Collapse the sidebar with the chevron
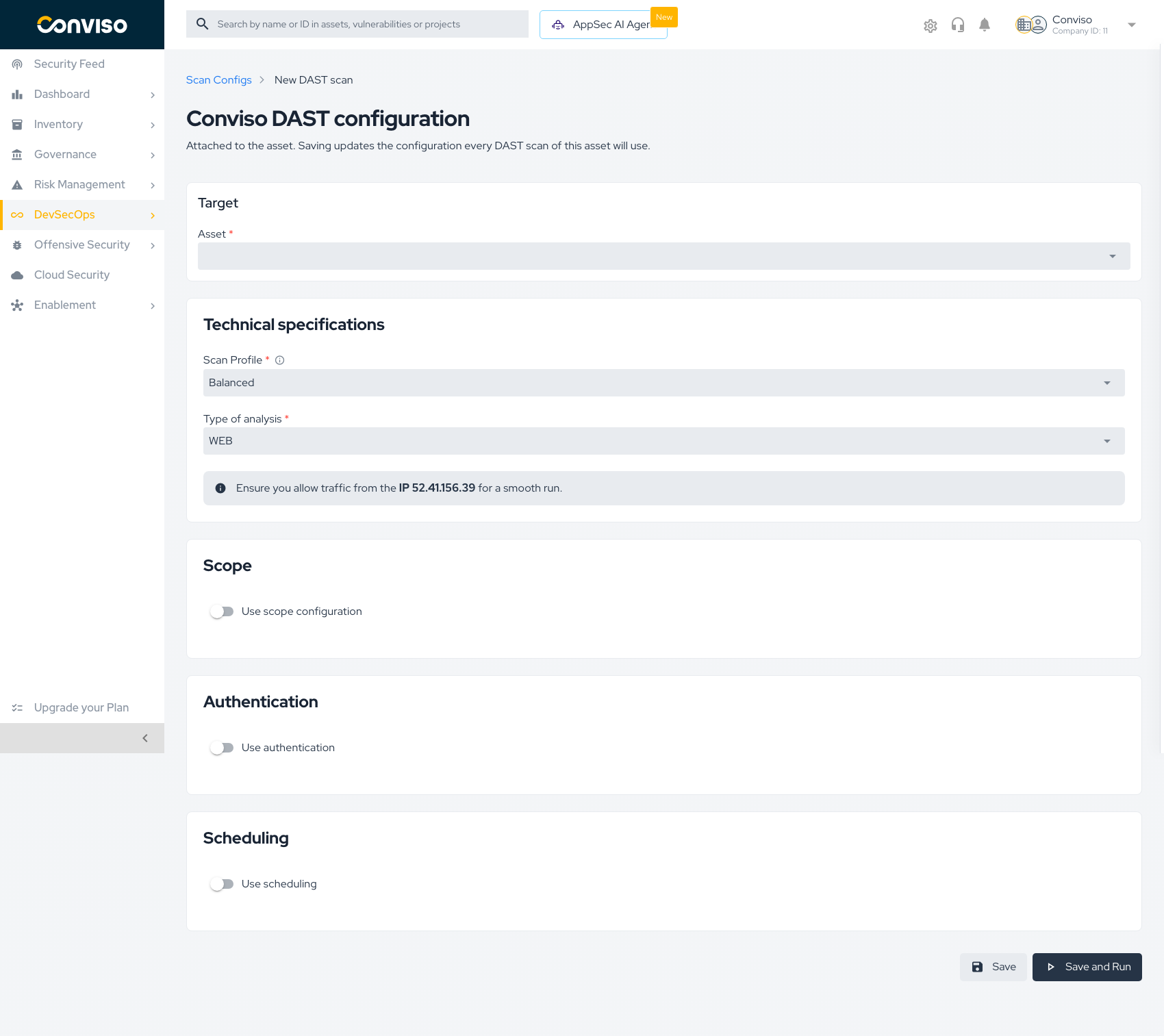This screenshot has width=1164, height=1036. click(x=145, y=738)
